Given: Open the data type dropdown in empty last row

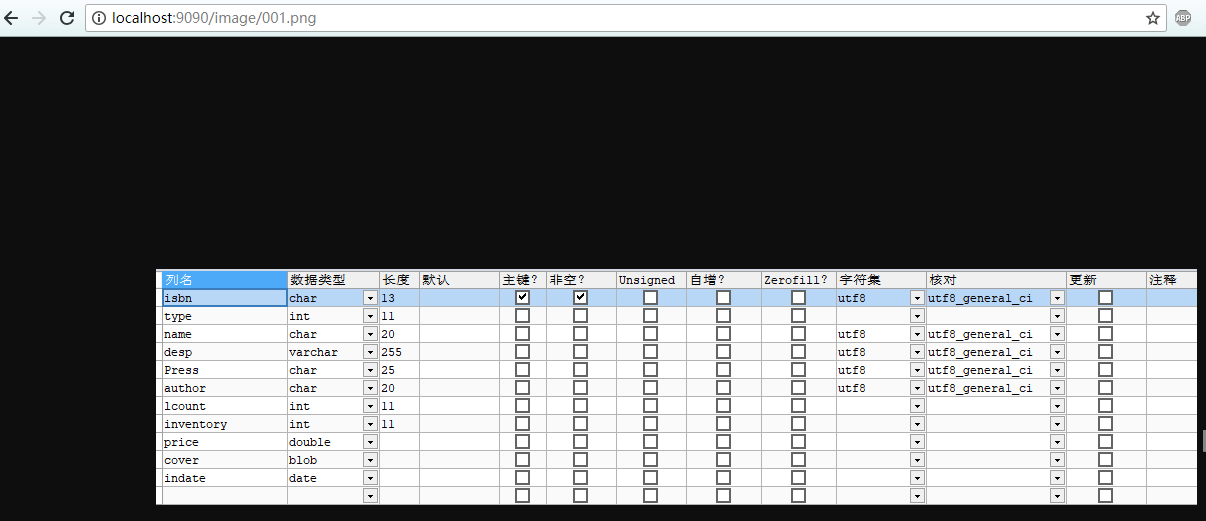Looking at the screenshot, I should 370,495.
